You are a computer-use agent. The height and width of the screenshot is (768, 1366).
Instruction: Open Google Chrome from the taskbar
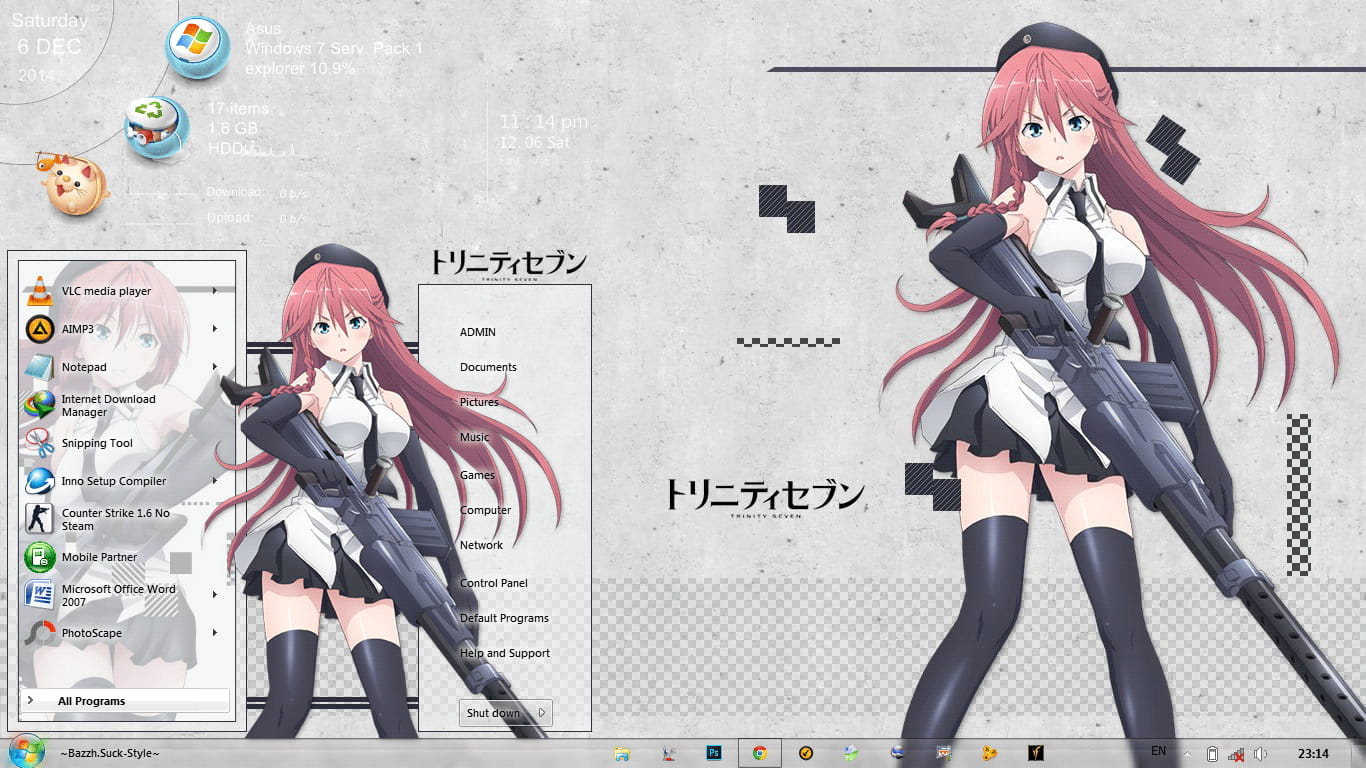pos(760,753)
